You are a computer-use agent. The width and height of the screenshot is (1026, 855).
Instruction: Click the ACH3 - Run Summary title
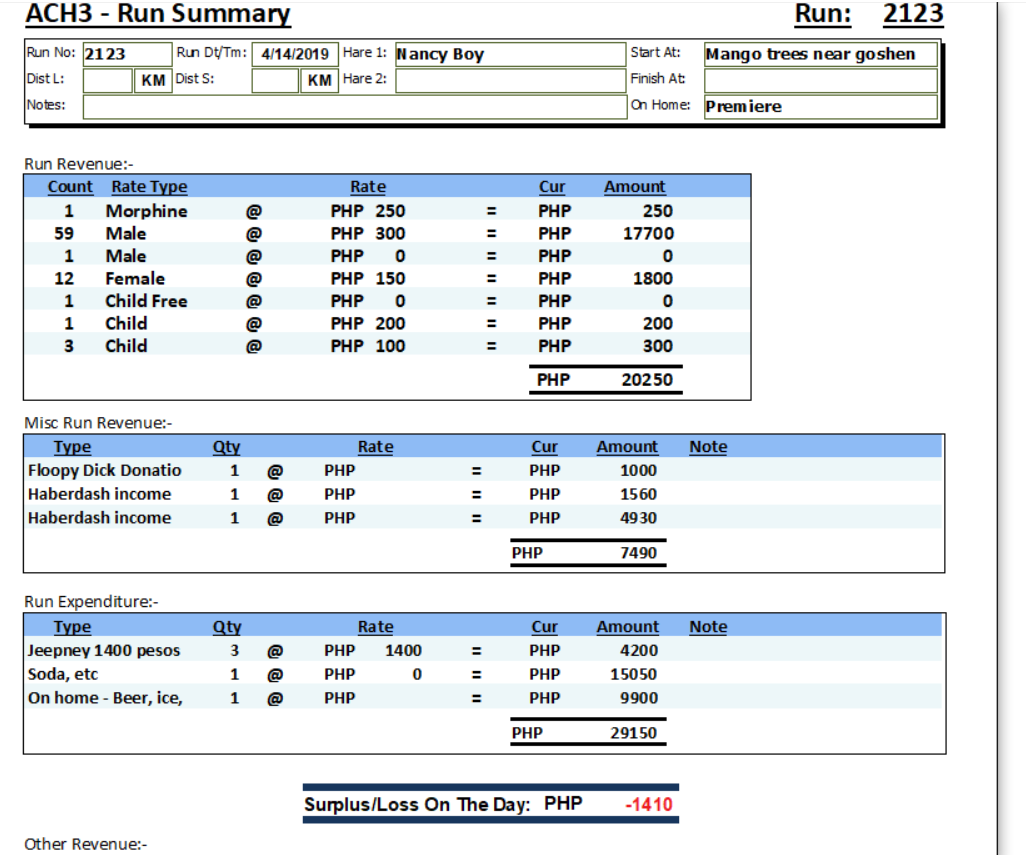click(x=158, y=15)
